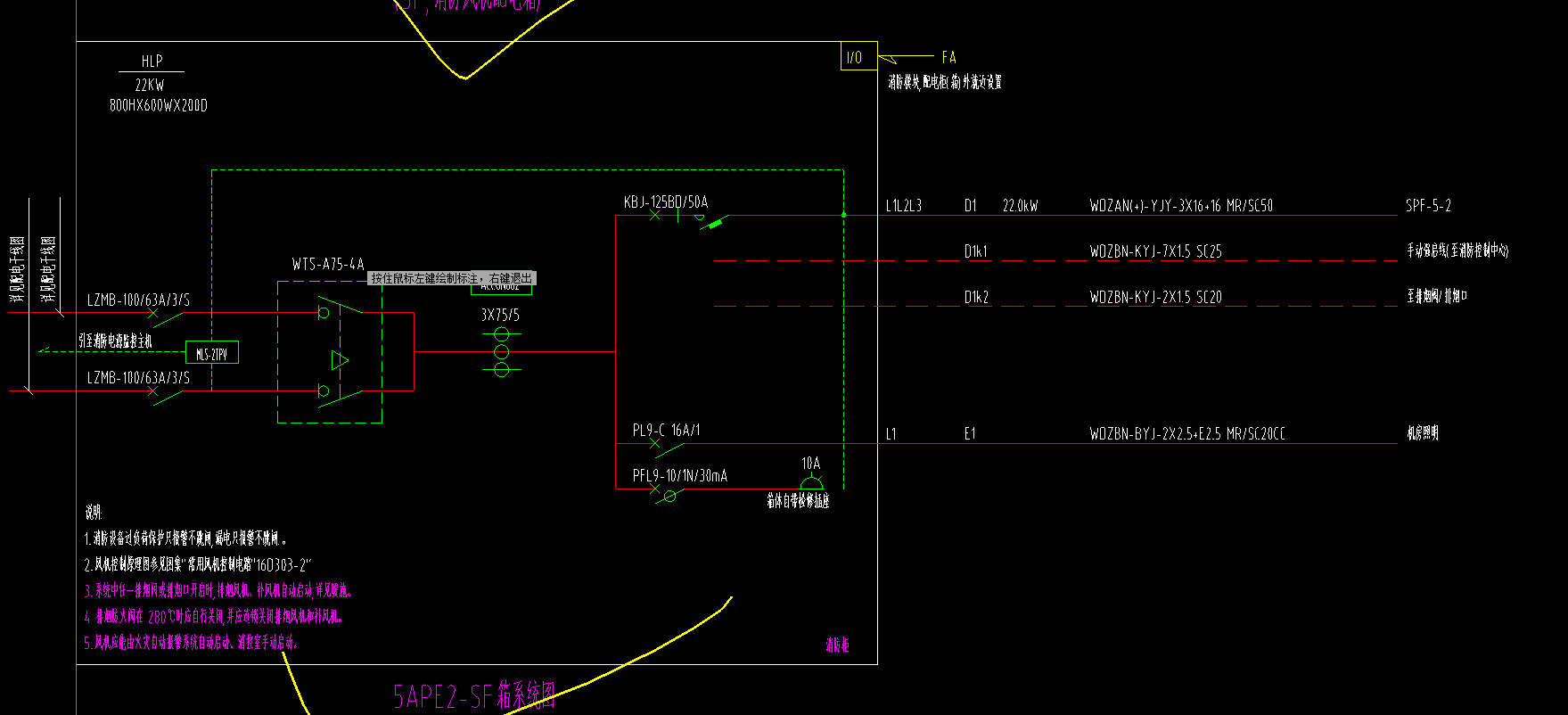1568x715 pixels.
Task: Click the L1 phase label on lighting circuit
Action: point(891,434)
